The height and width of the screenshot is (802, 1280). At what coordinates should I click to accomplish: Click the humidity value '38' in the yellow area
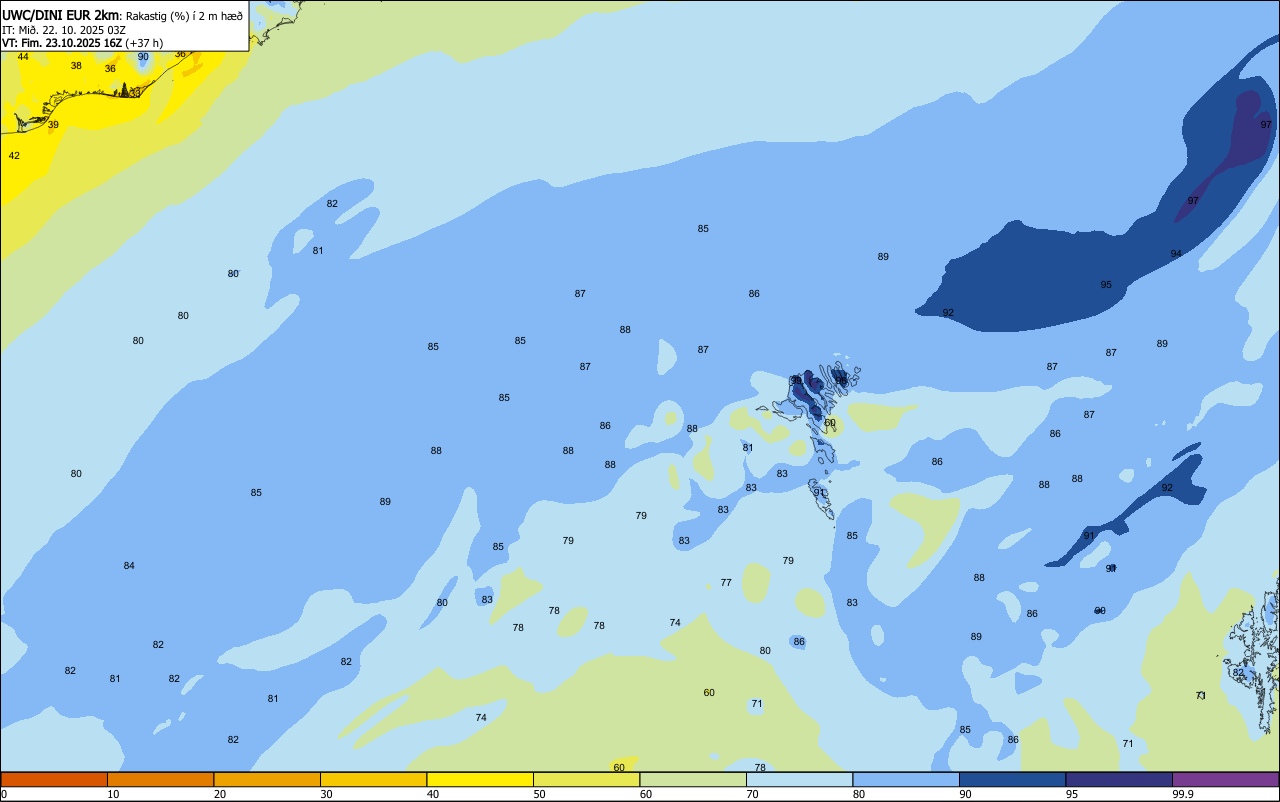tap(76, 66)
